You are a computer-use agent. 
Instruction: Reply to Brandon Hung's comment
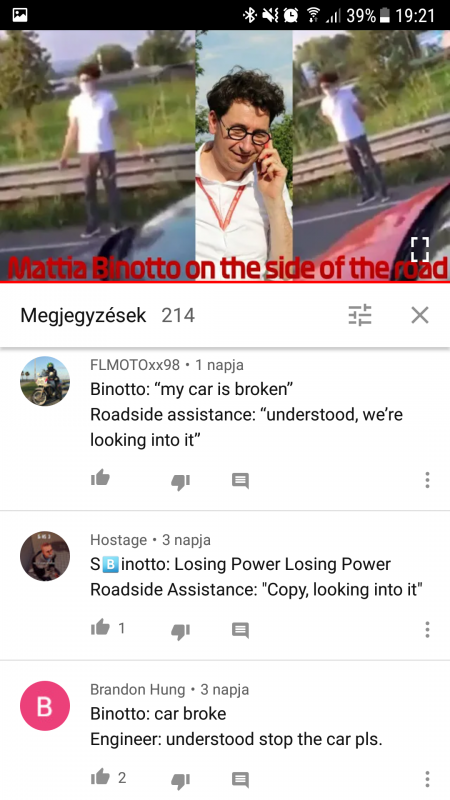(240, 780)
